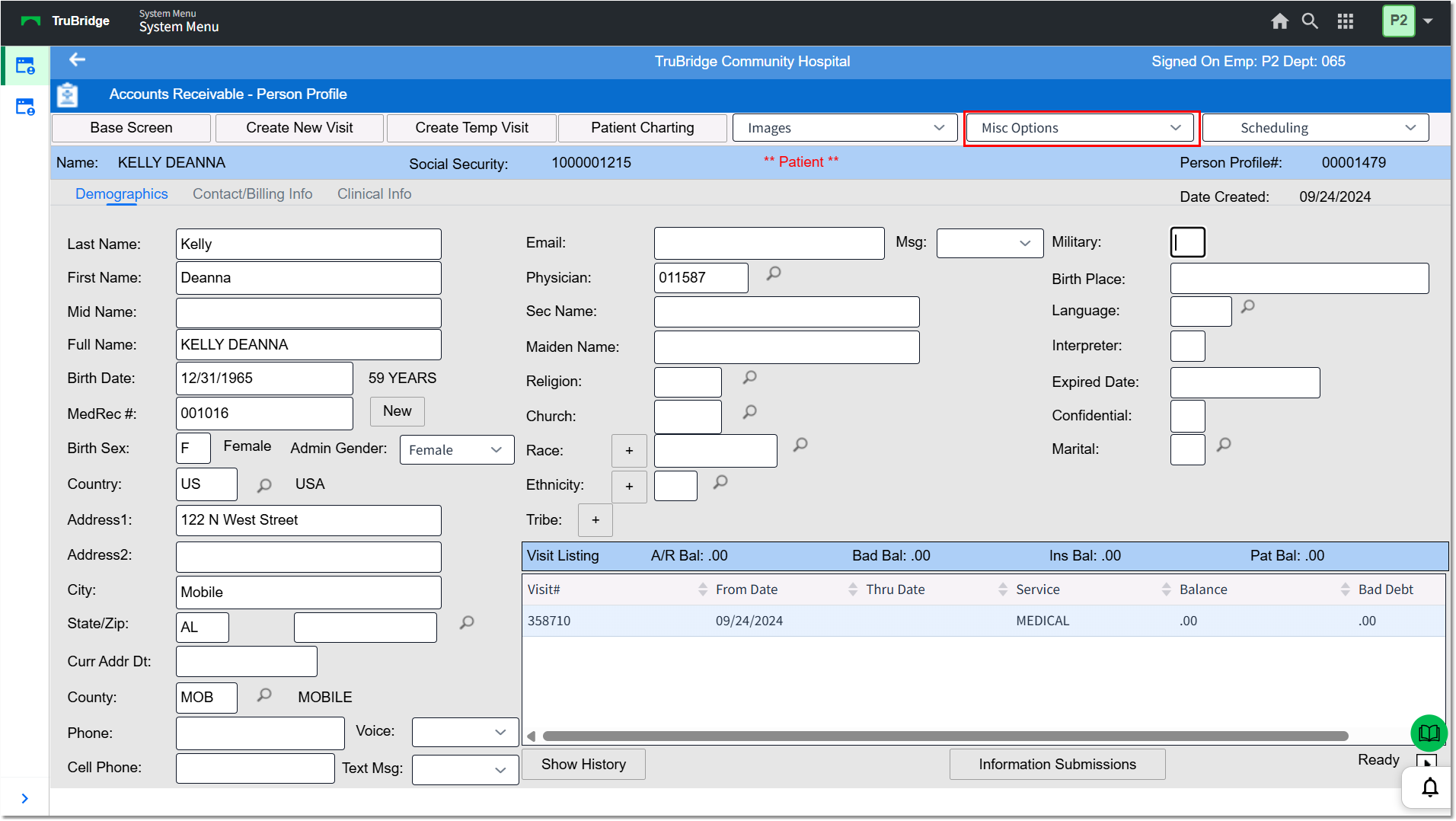The height and width of the screenshot is (821, 1456).
Task: Open the Text Msg dropdown
Action: click(465, 769)
